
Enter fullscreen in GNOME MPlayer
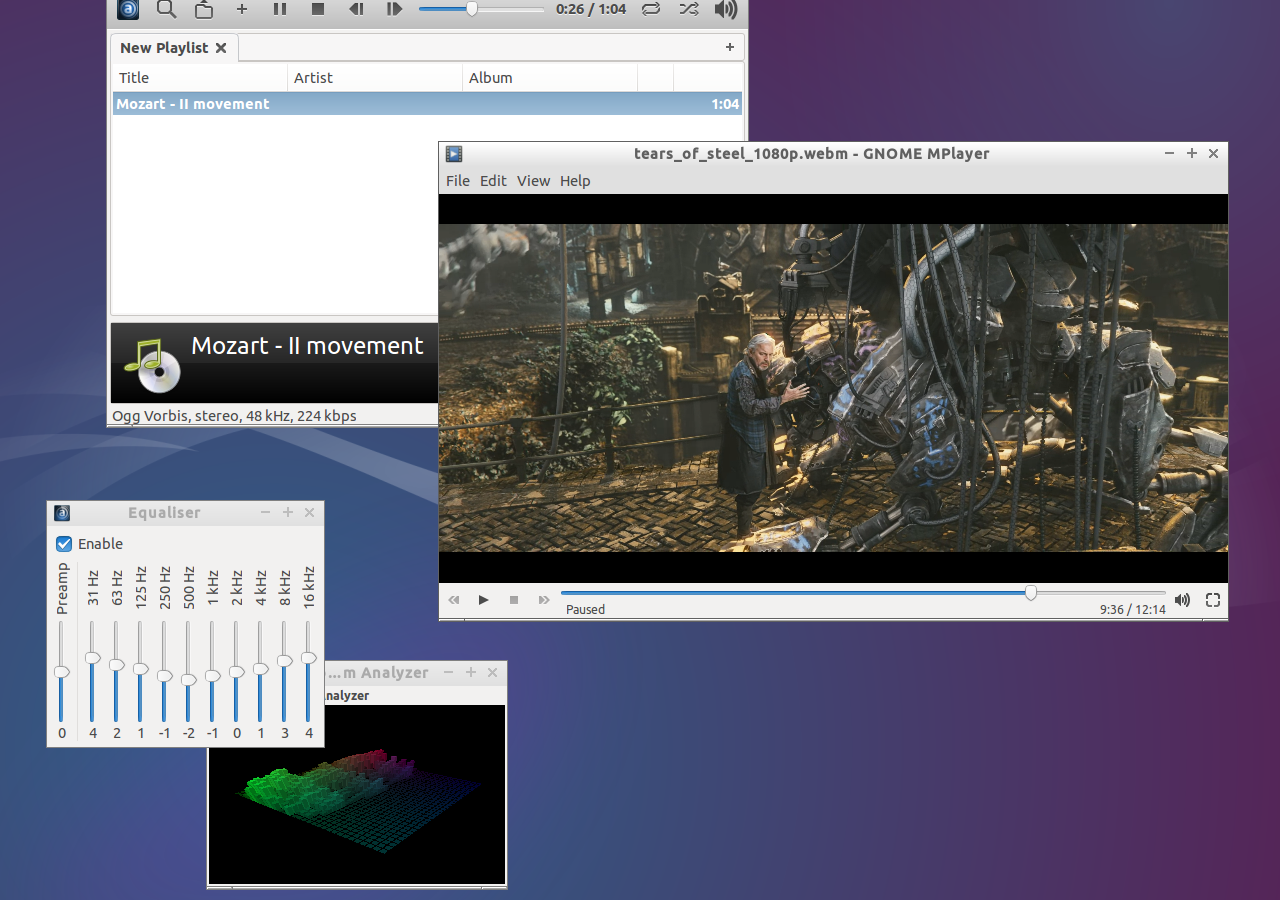1213,600
